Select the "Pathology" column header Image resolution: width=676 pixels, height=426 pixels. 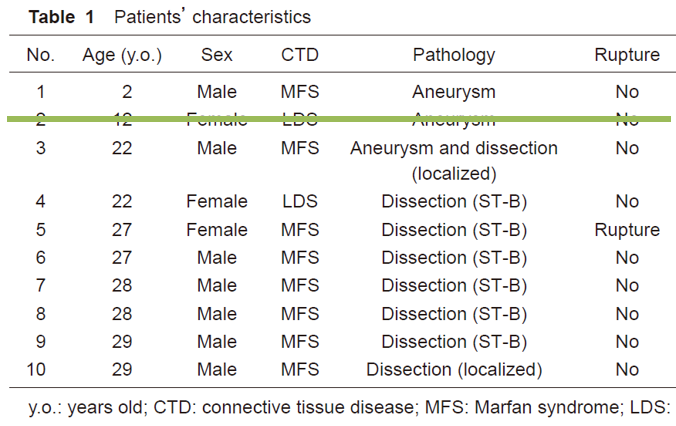pyautogui.click(x=453, y=55)
